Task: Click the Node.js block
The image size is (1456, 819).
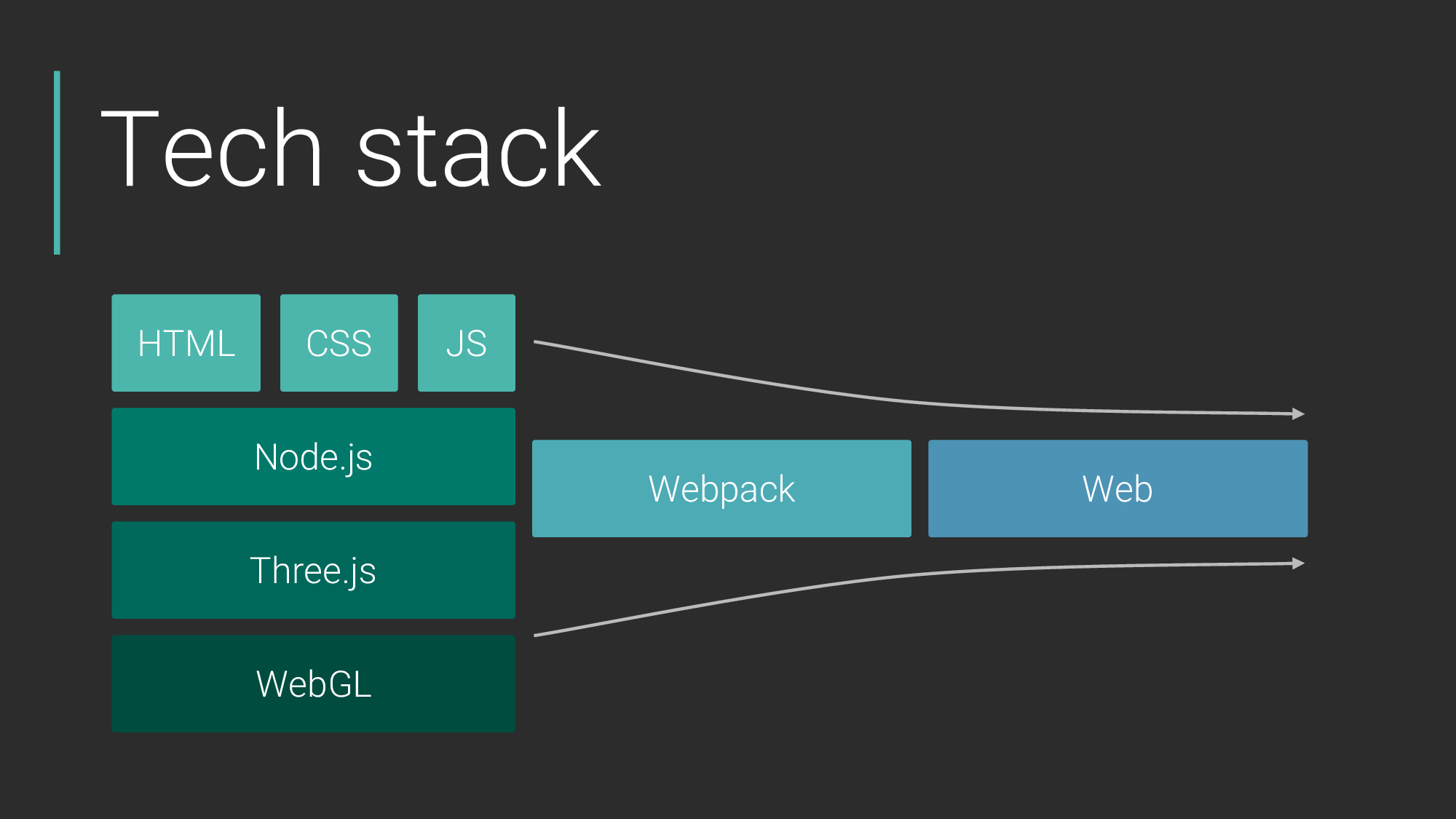Action: coord(313,456)
